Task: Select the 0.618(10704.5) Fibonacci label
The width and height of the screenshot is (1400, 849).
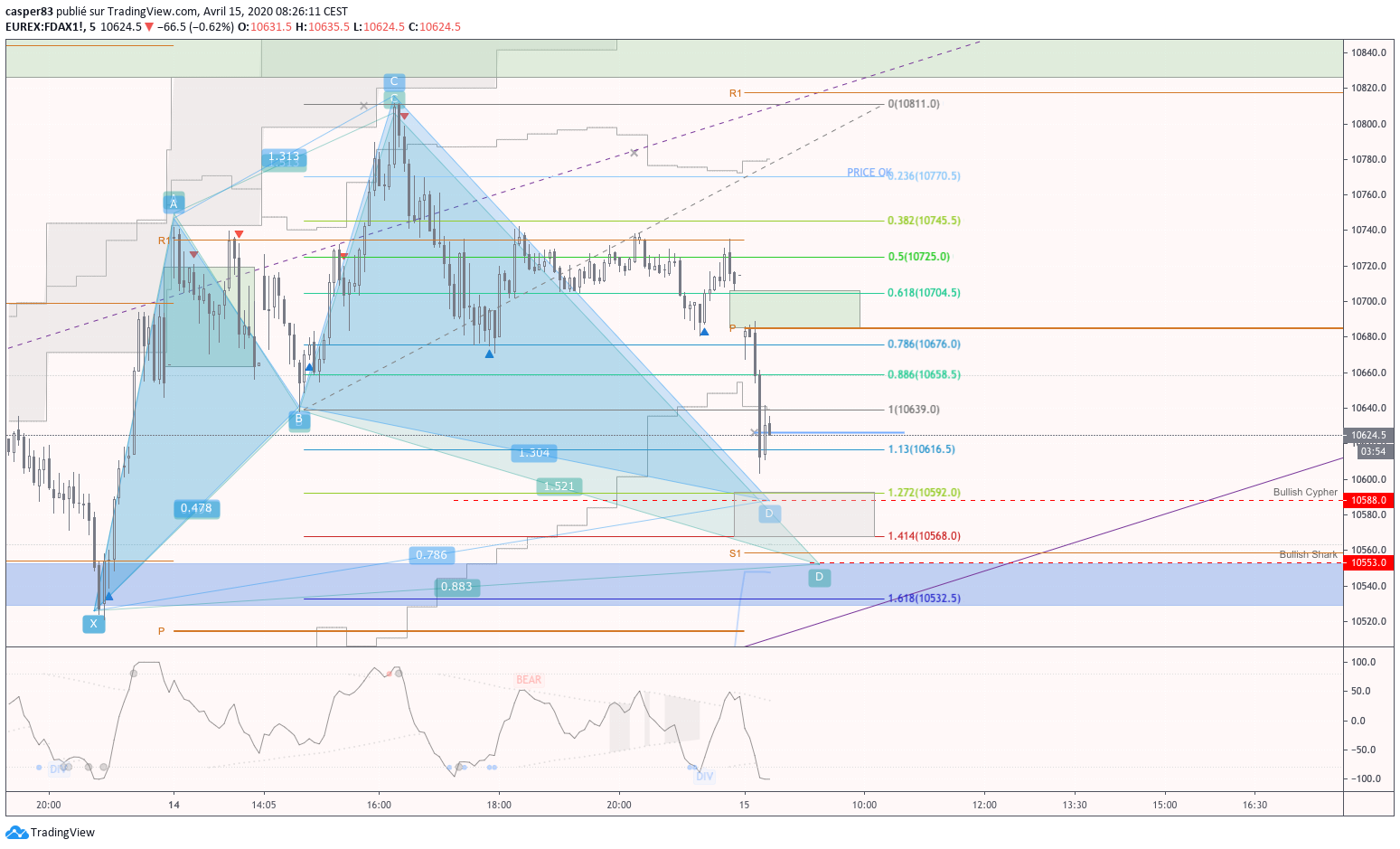Action: (924, 293)
